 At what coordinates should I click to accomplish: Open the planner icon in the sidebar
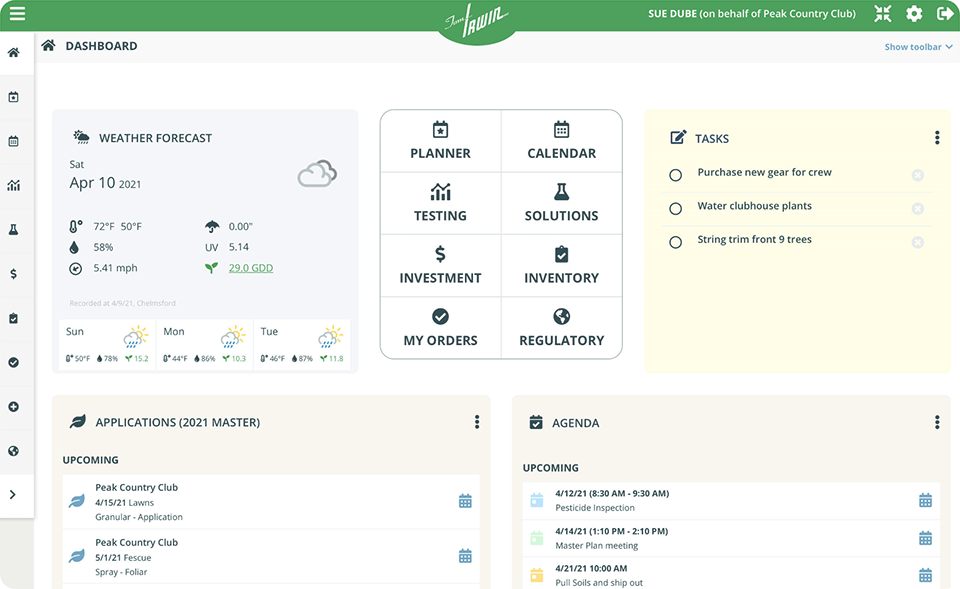[13, 97]
